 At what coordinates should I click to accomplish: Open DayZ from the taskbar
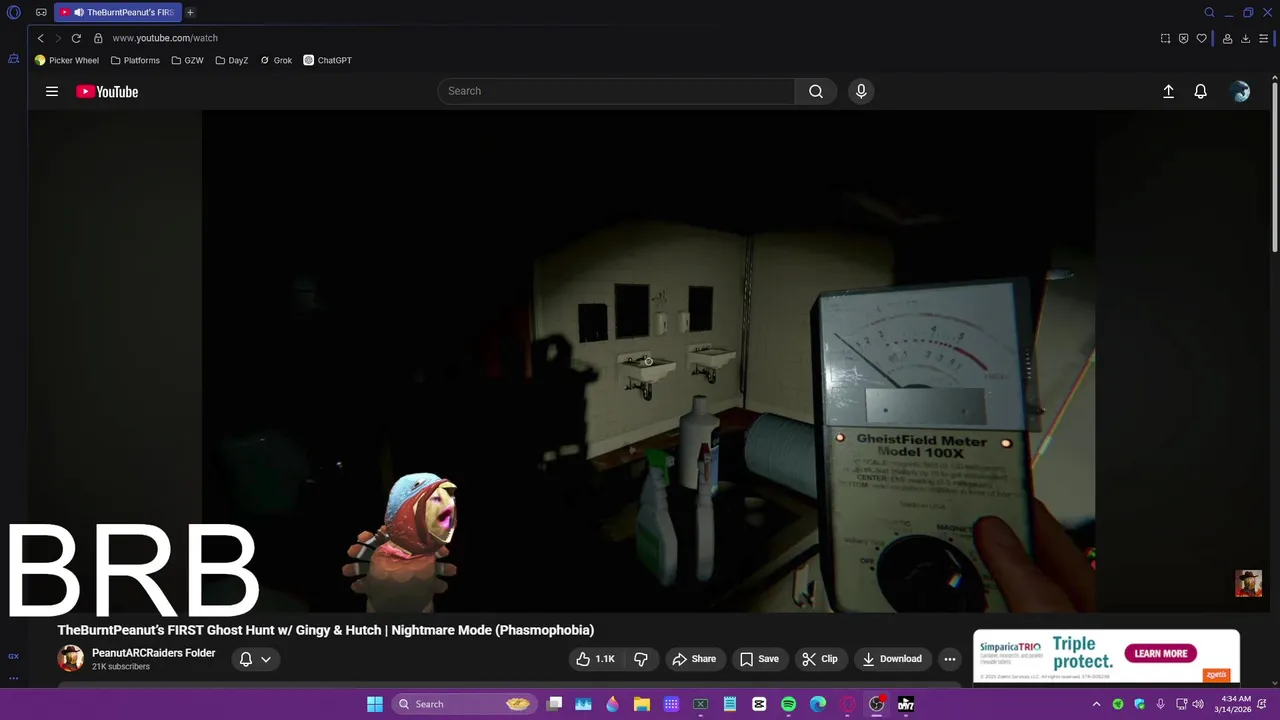(906, 704)
